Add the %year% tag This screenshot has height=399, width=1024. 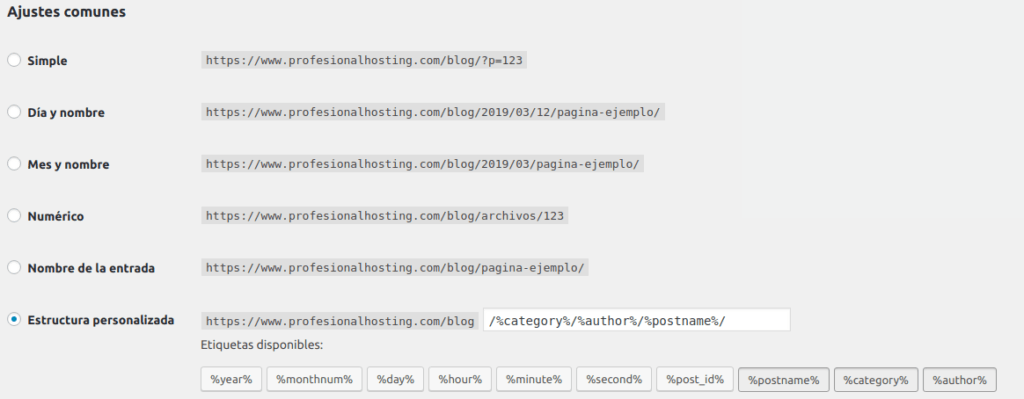click(x=231, y=379)
